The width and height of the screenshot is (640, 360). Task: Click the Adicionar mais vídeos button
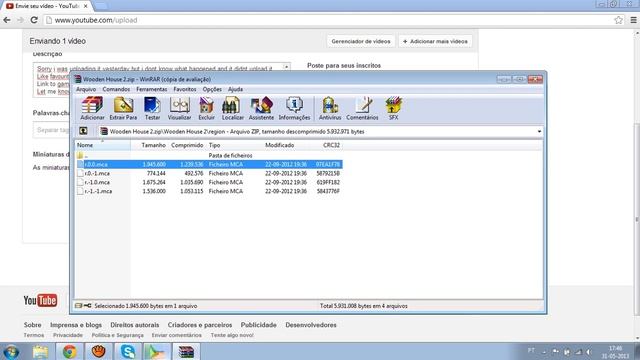pos(435,41)
